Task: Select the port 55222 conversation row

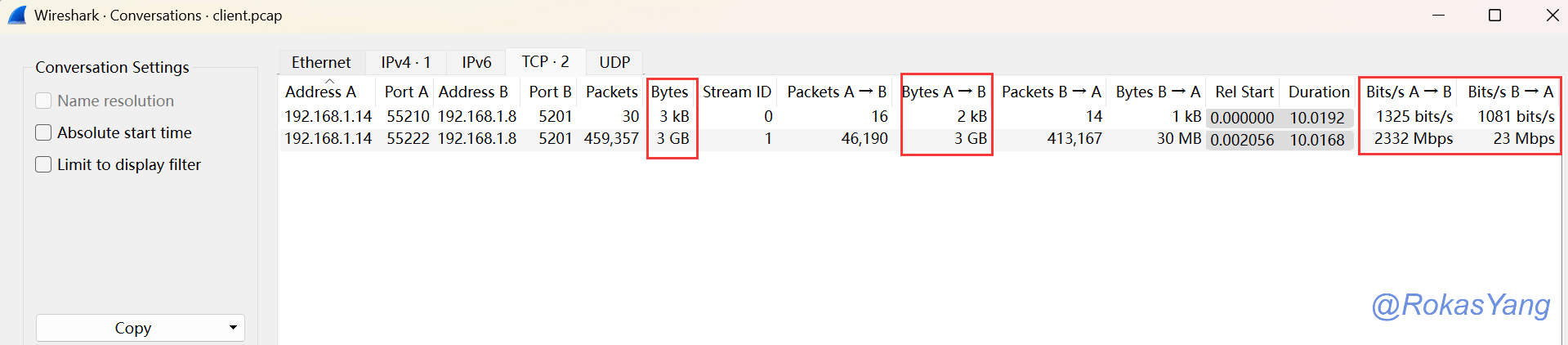Action: [408, 139]
